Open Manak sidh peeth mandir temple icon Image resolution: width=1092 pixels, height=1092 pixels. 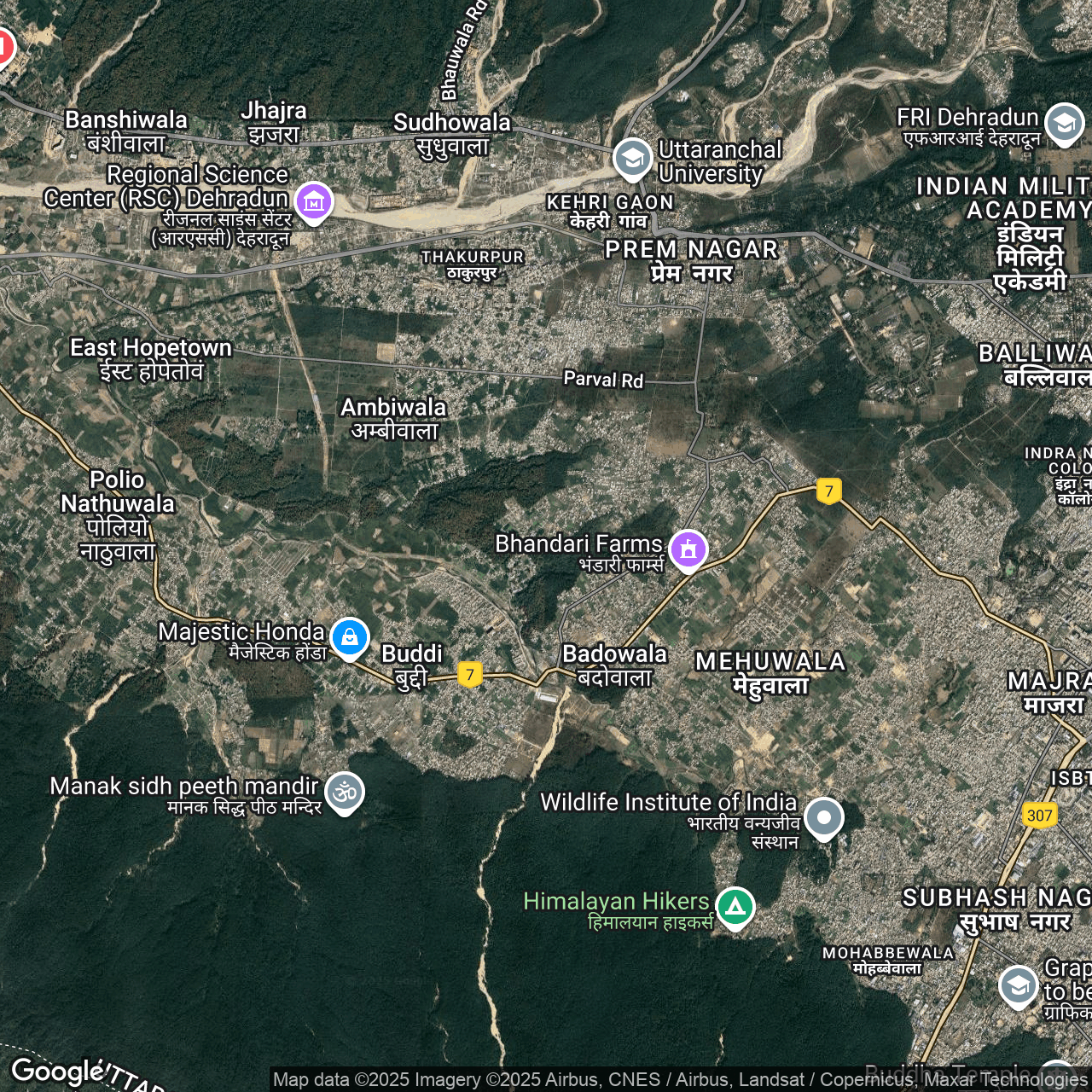[345, 793]
